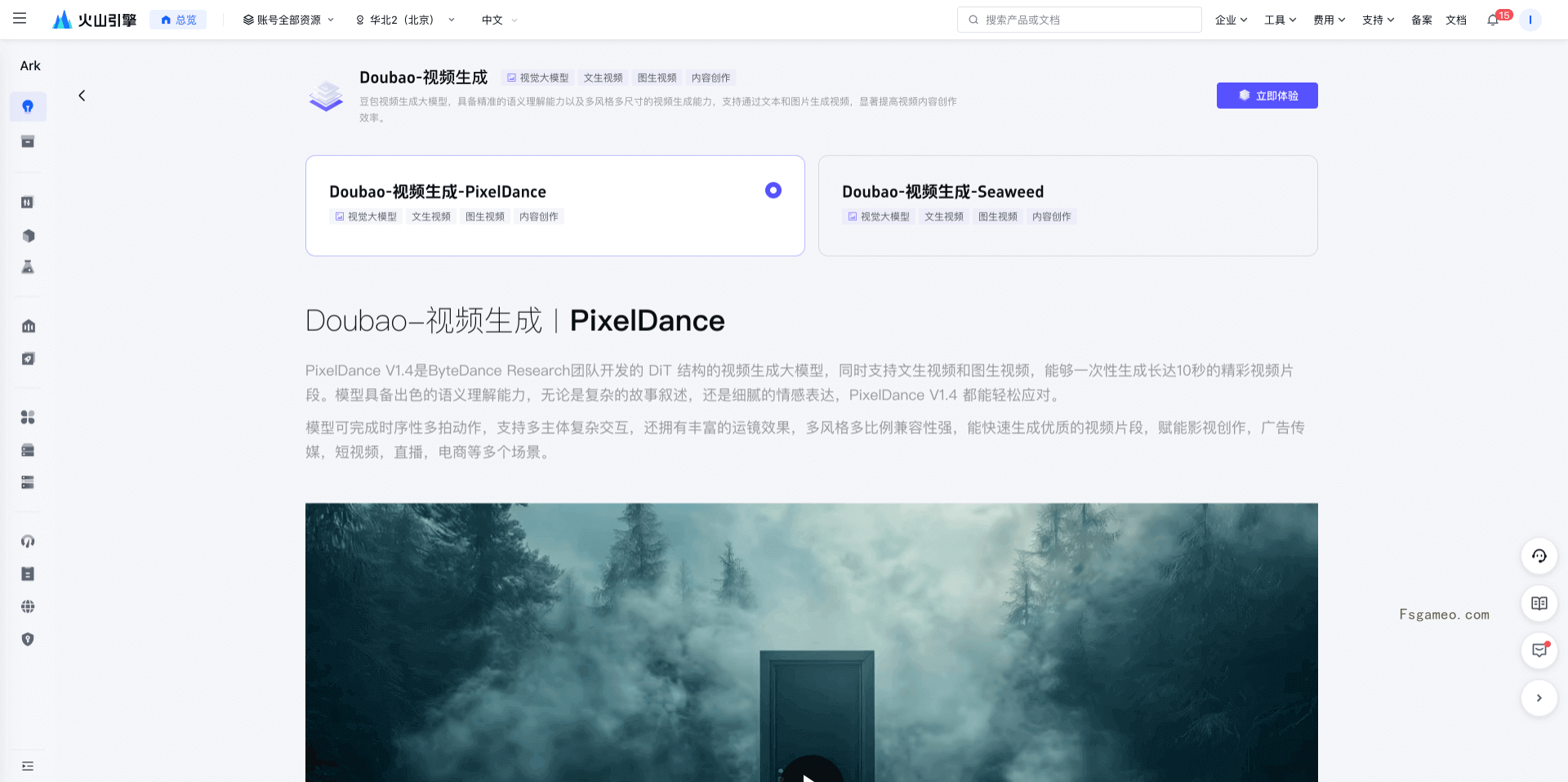Open the floating customer service headset button

1539,556
